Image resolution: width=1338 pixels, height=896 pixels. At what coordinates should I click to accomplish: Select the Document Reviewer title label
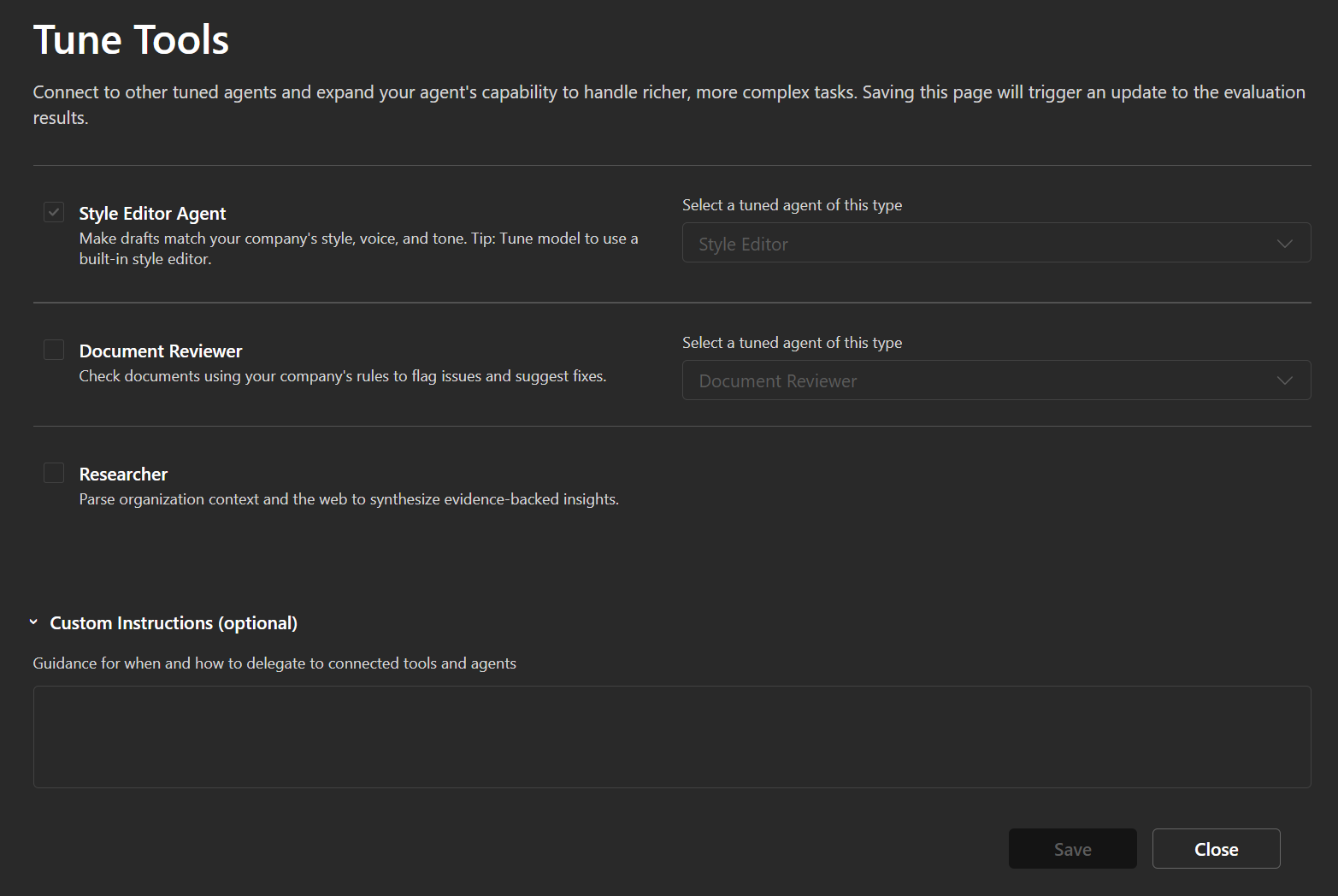[x=161, y=351]
